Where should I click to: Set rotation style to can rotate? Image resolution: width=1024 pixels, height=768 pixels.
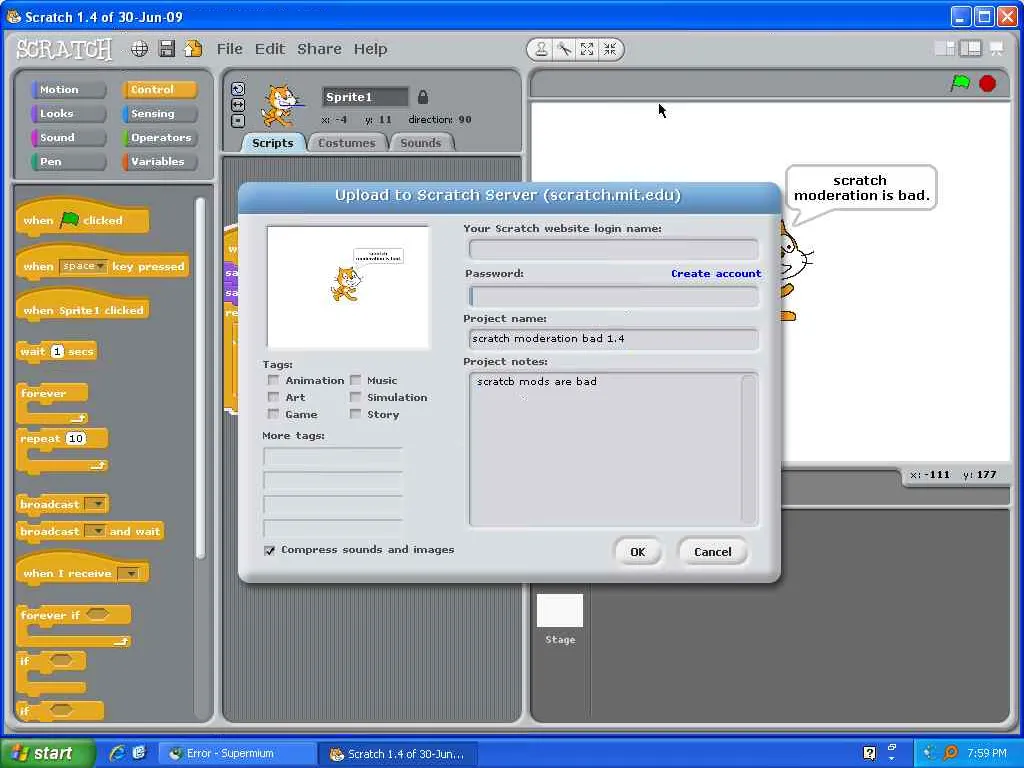coord(238,89)
